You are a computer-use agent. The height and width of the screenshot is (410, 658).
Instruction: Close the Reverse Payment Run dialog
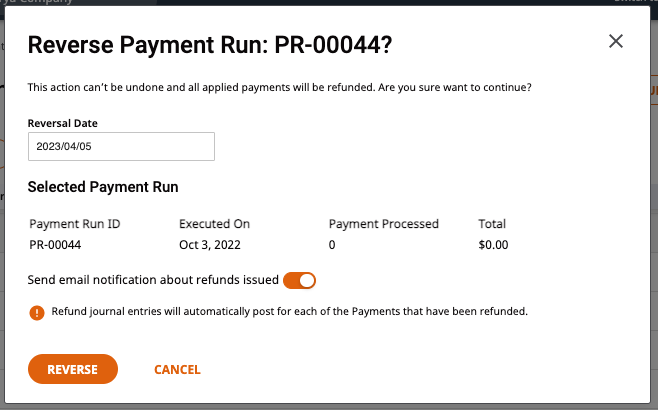point(616,41)
